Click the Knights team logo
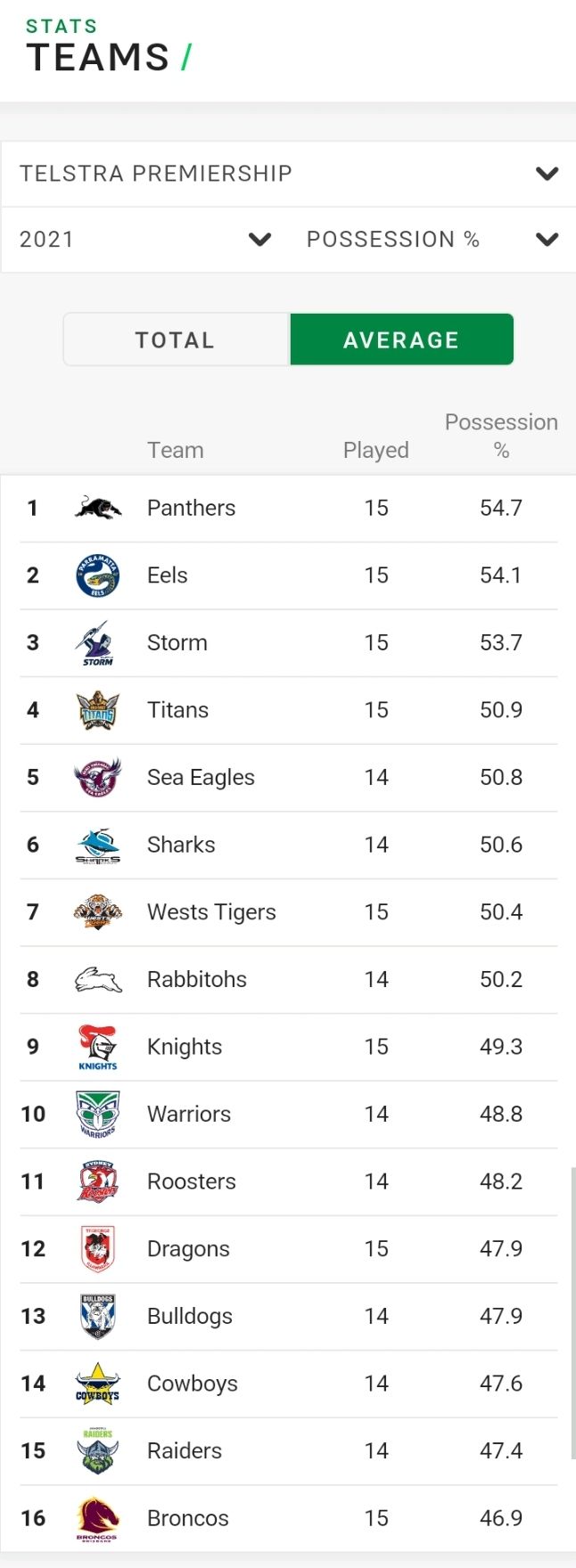 tap(97, 1047)
